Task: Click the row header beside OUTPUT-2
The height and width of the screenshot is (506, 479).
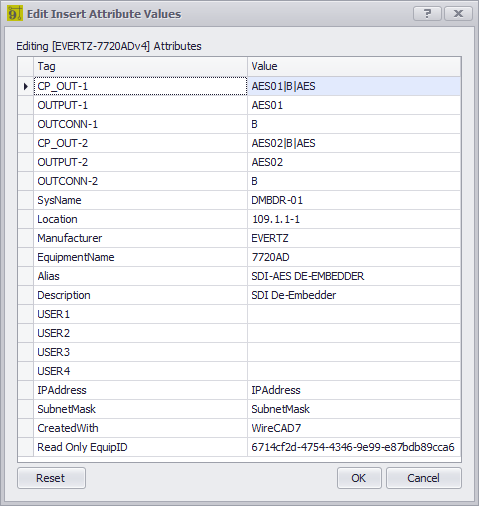Action: 26,162
